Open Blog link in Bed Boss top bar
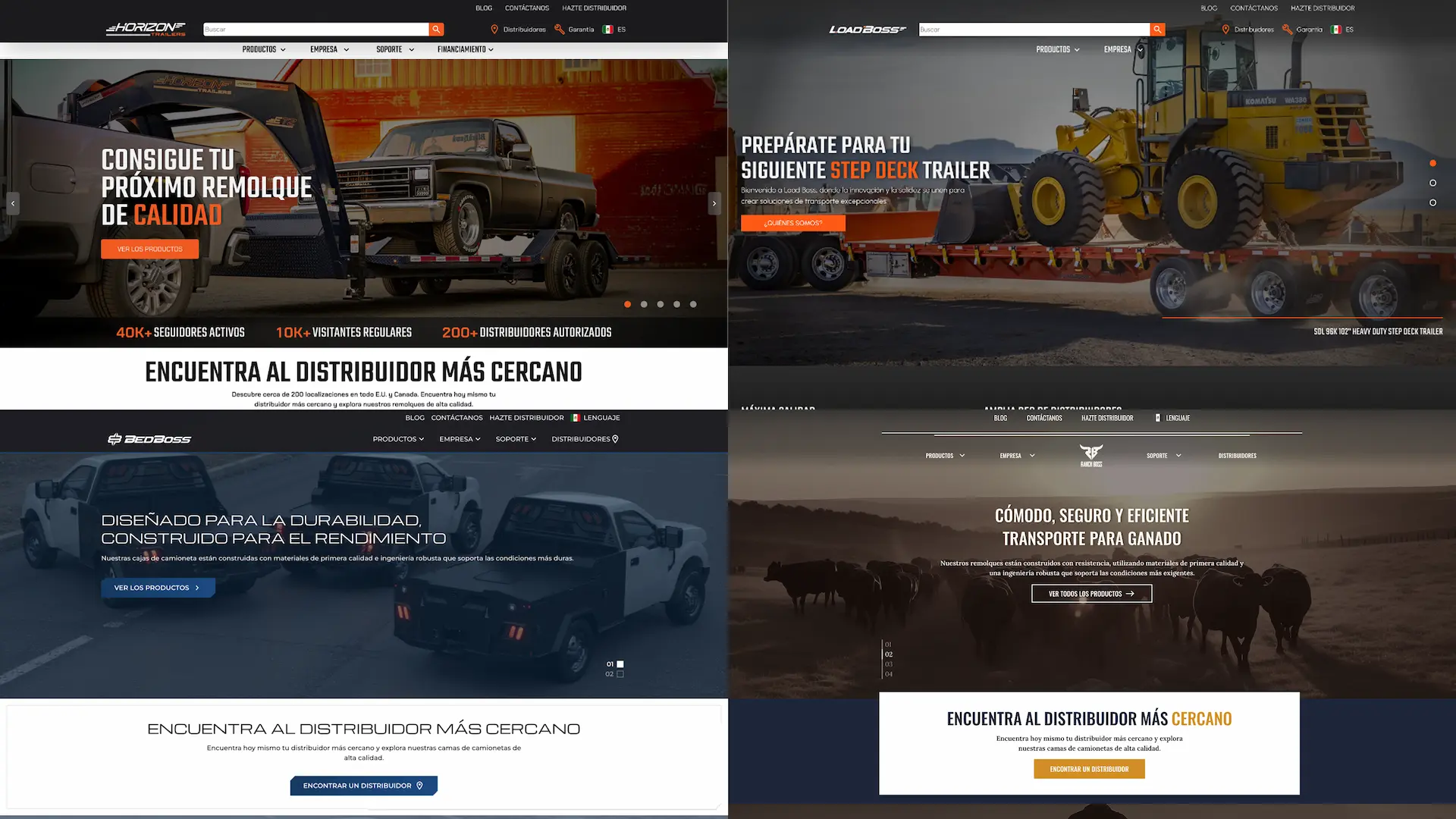Image resolution: width=1456 pixels, height=819 pixels. [415, 418]
